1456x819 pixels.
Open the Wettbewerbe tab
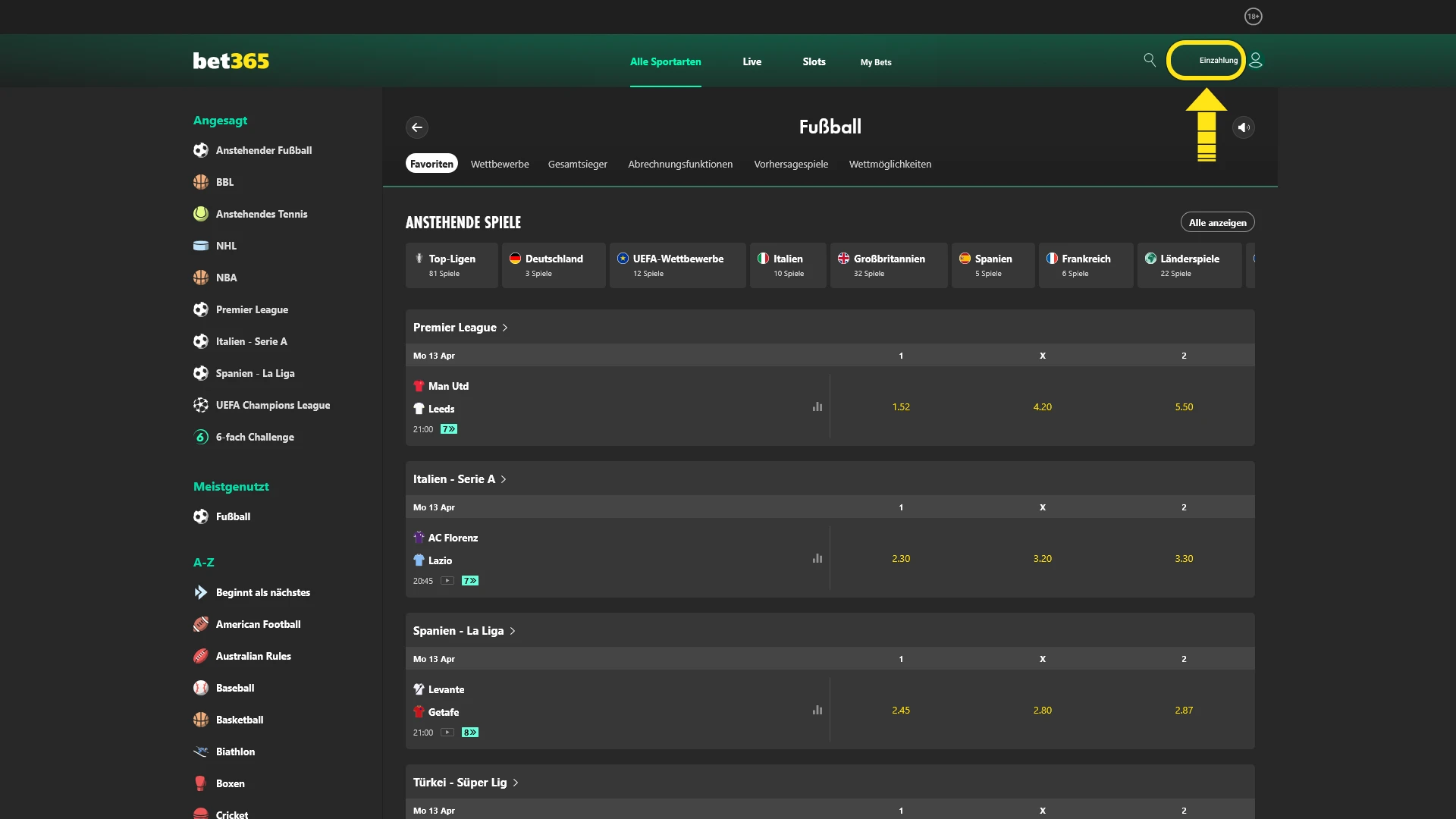pyautogui.click(x=500, y=164)
